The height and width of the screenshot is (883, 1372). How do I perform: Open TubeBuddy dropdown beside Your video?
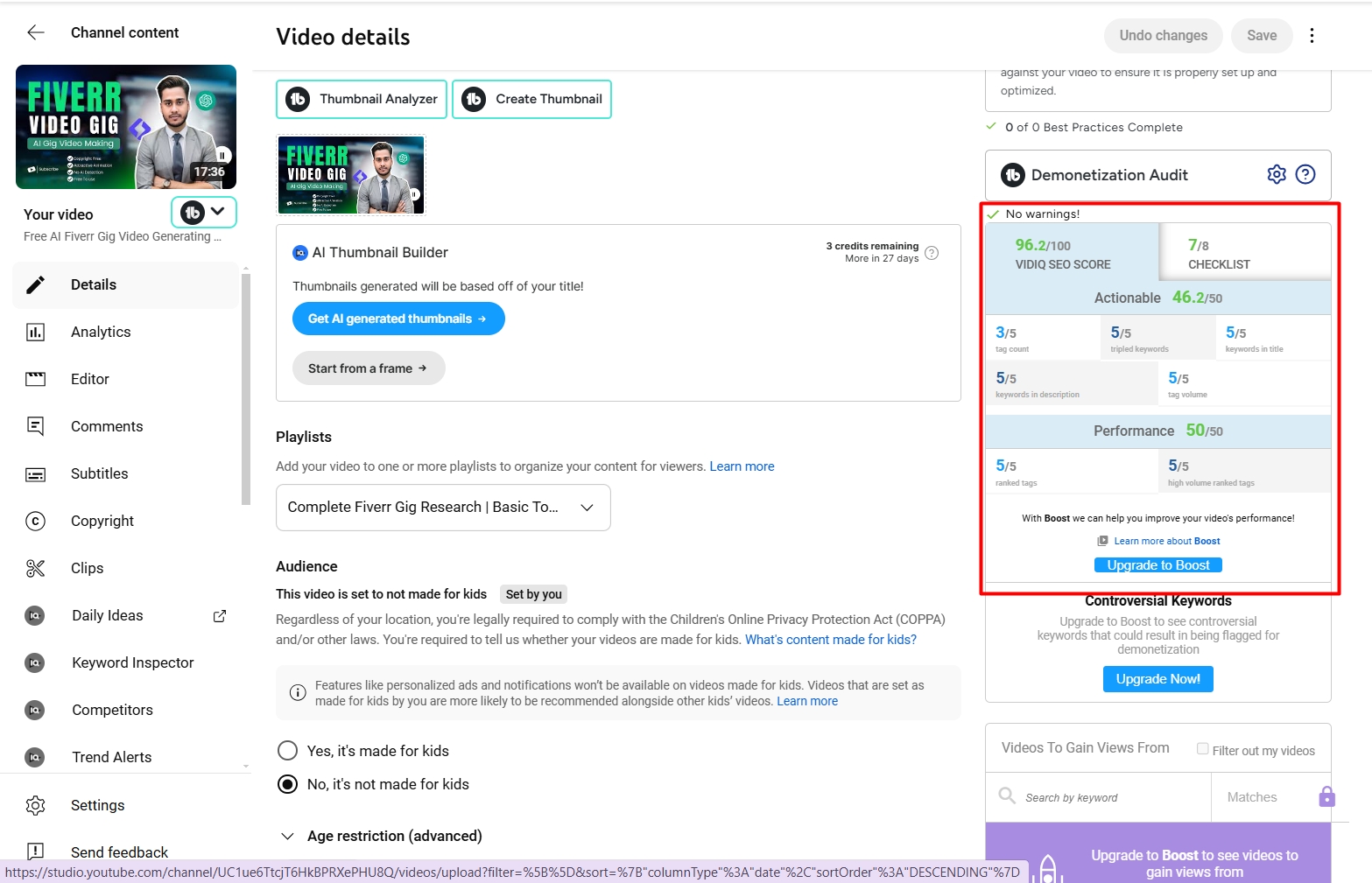[x=204, y=212]
